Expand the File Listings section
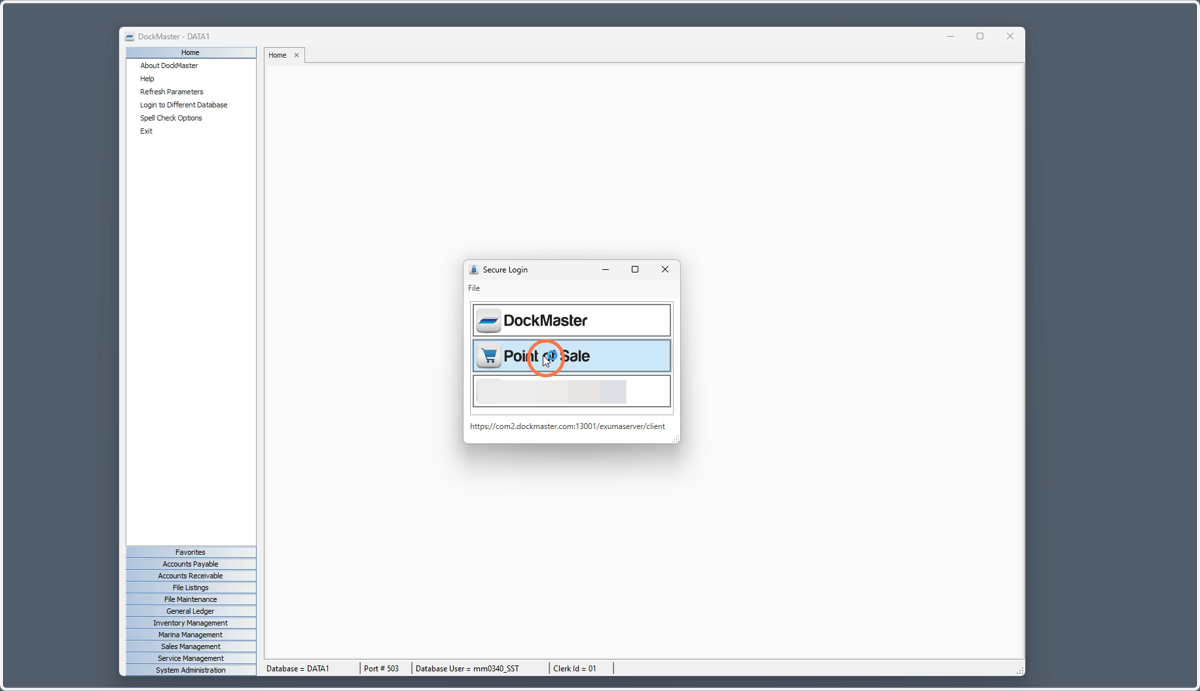The width and height of the screenshot is (1200, 691). (191, 588)
